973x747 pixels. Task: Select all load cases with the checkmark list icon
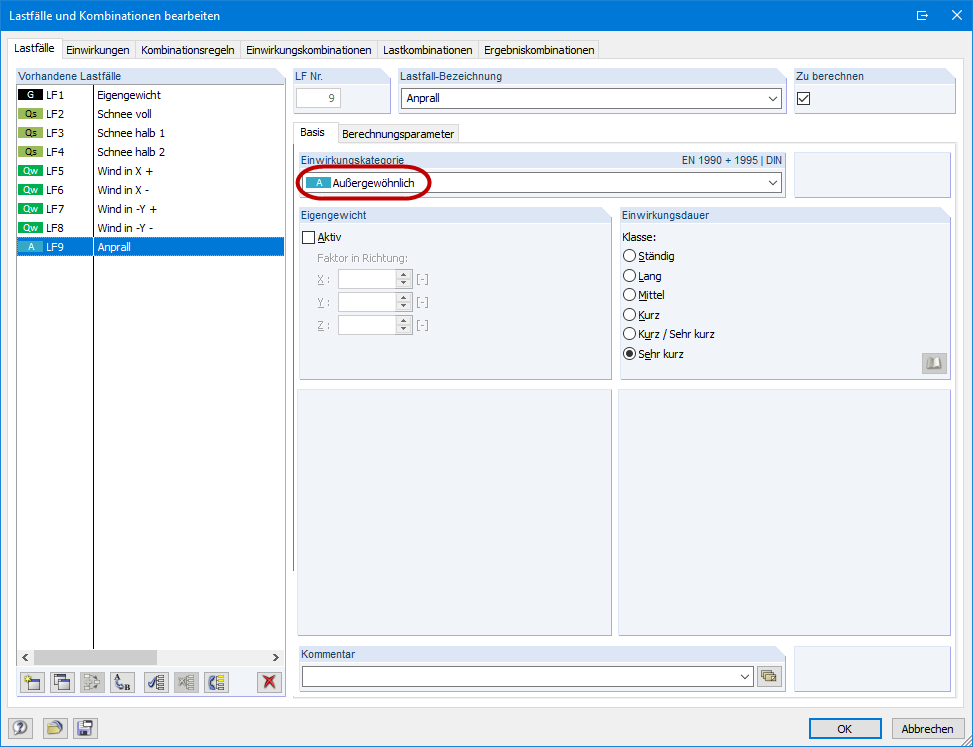(x=156, y=682)
